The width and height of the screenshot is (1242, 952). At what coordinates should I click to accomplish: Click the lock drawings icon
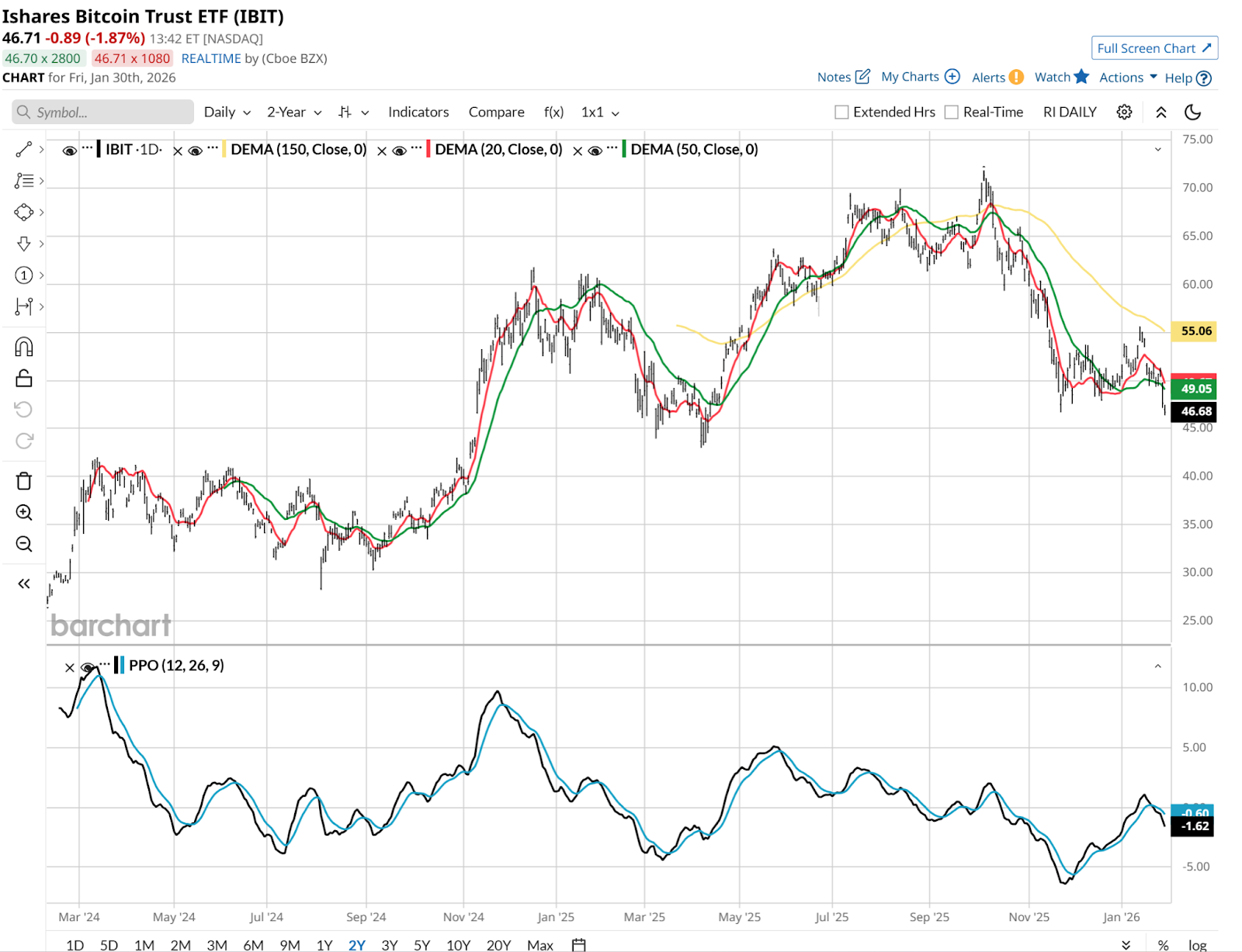click(24, 379)
